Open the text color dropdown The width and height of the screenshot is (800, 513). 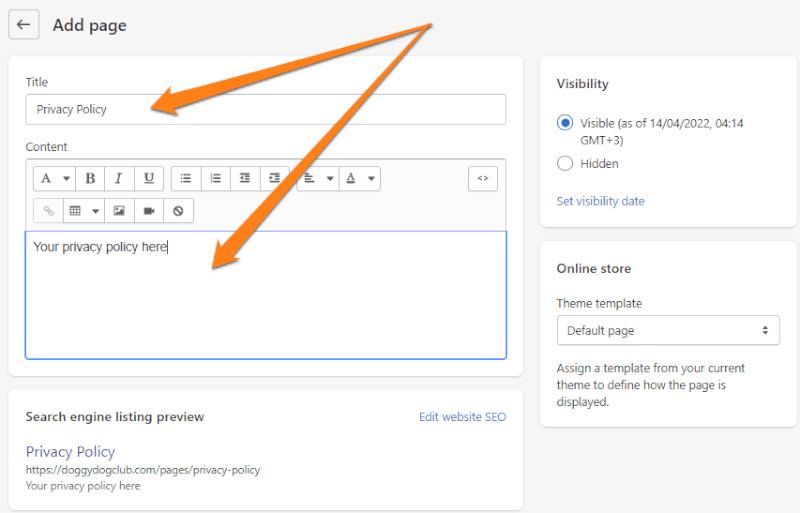point(360,179)
